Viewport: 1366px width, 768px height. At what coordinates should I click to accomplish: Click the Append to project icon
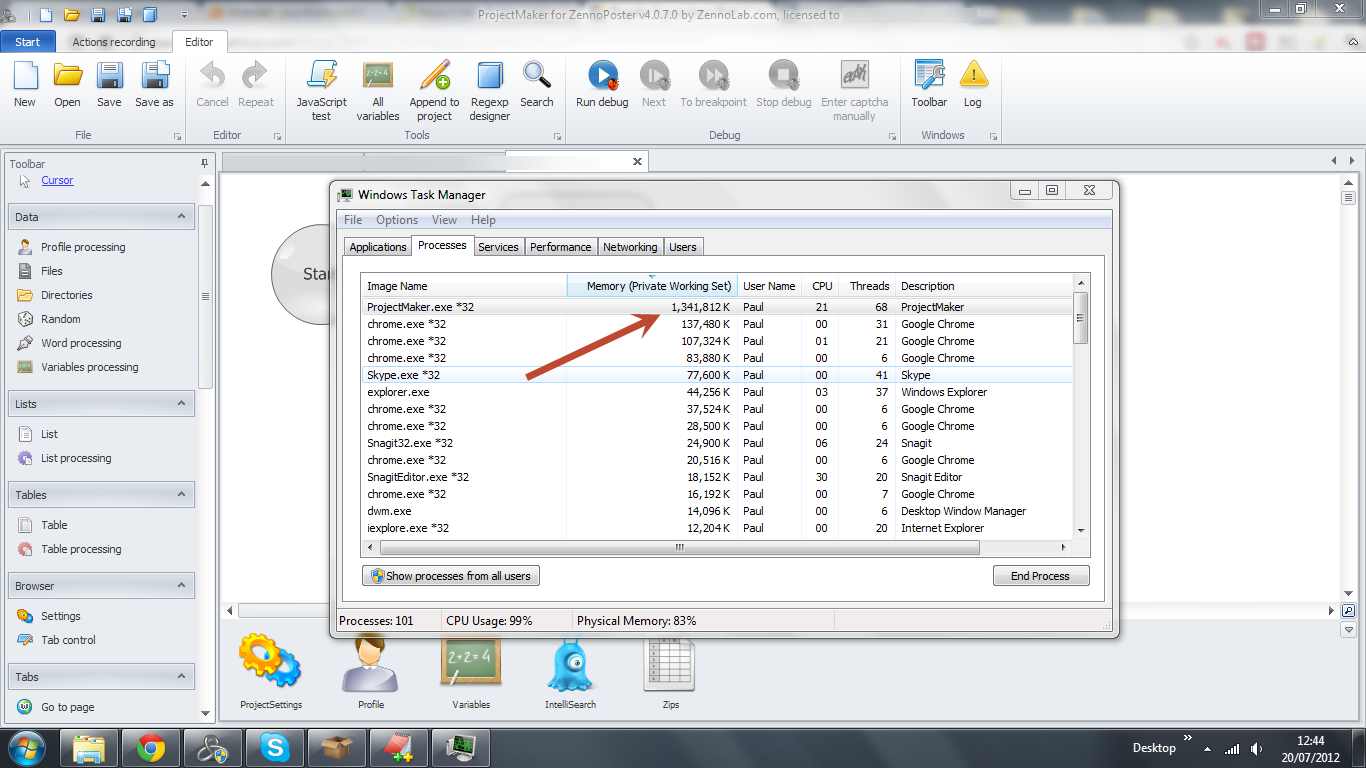pyautogui.click(x=434, y=76)
